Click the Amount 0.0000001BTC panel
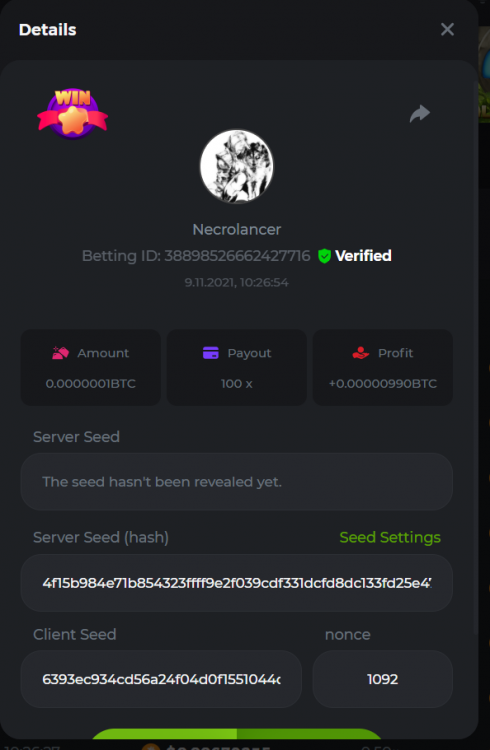 click(90, 367)
